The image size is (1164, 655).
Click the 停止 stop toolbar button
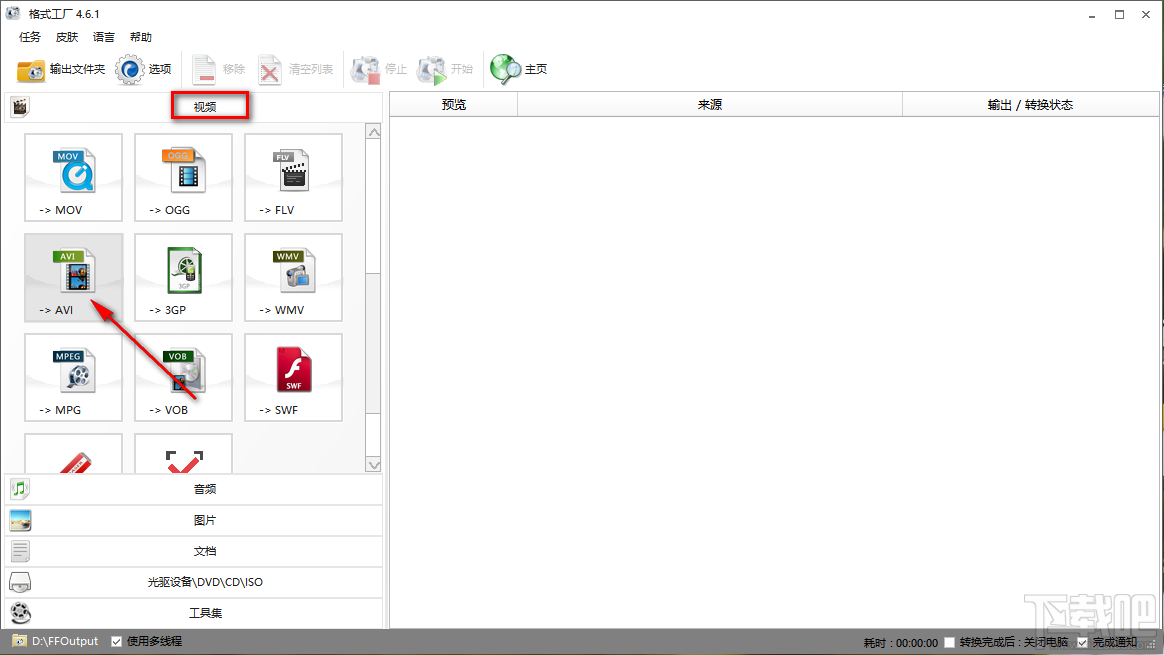click(379, 70)
